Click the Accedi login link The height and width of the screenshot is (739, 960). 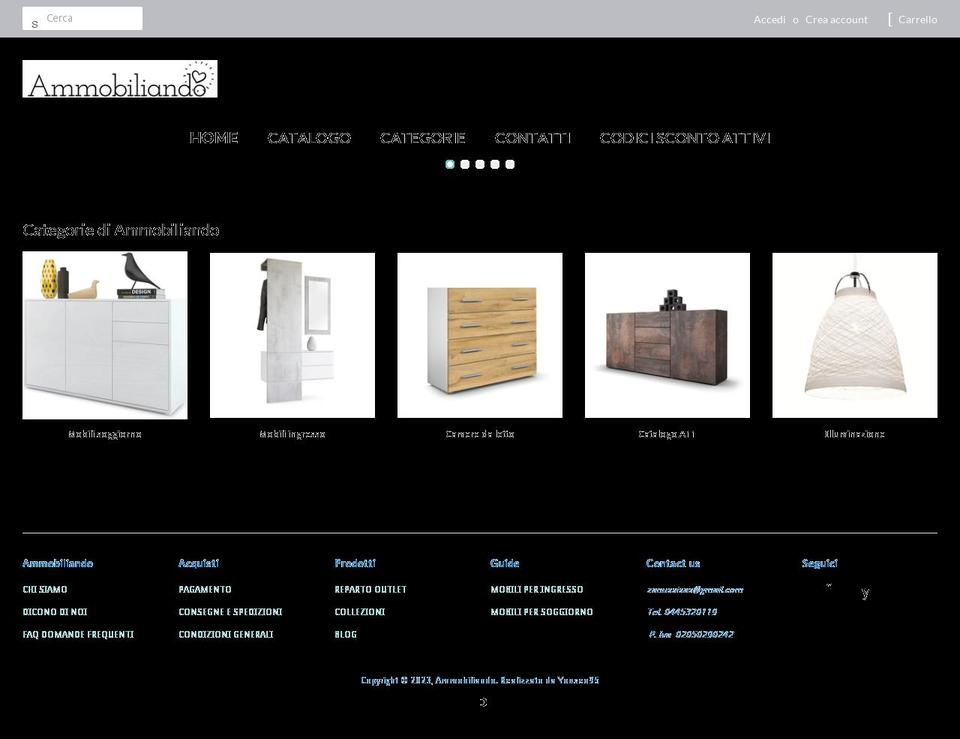click(x=770, y=20)
